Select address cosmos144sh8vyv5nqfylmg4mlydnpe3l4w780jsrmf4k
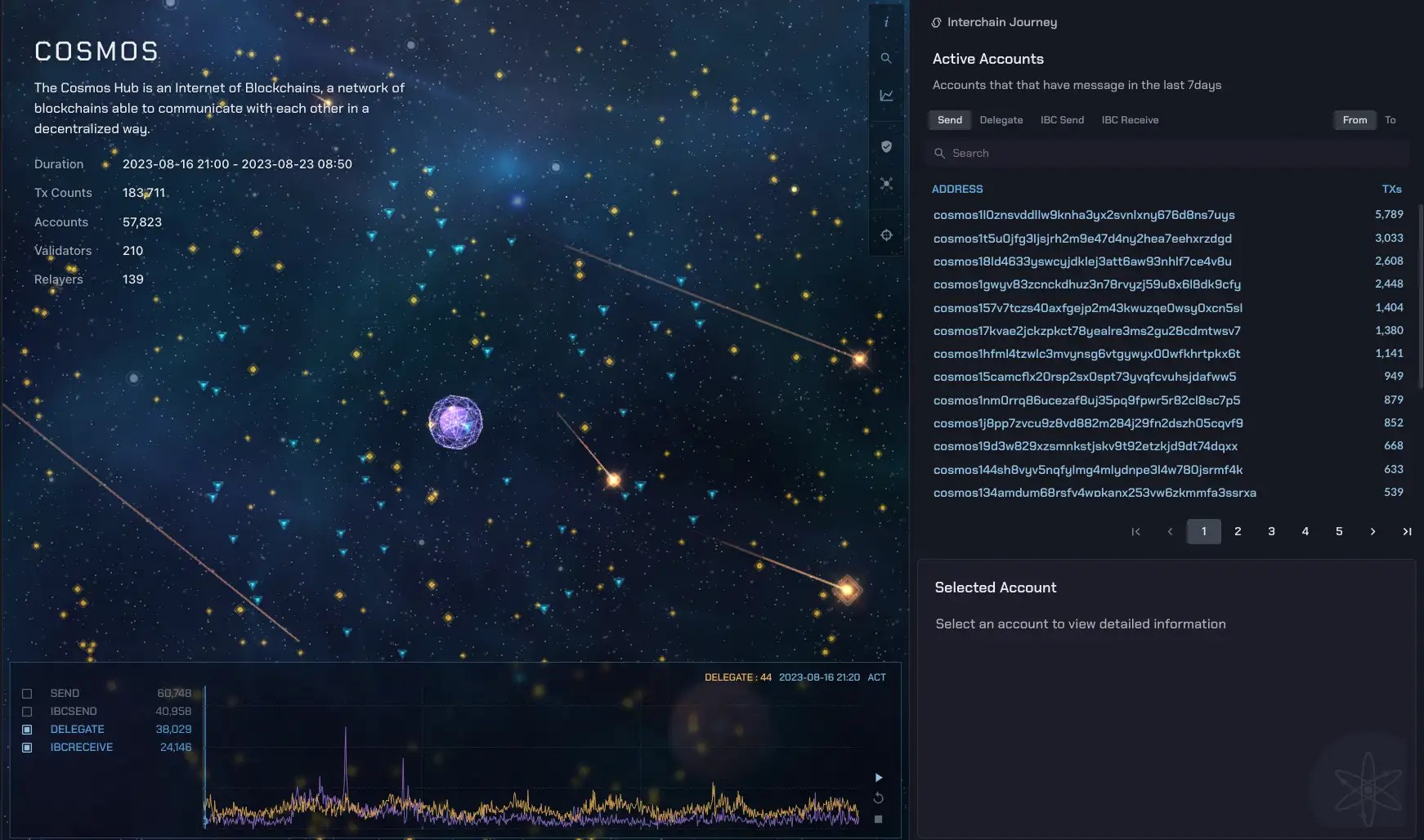The width and height of the screenshot is (1424, 840). coord(1088,470)
